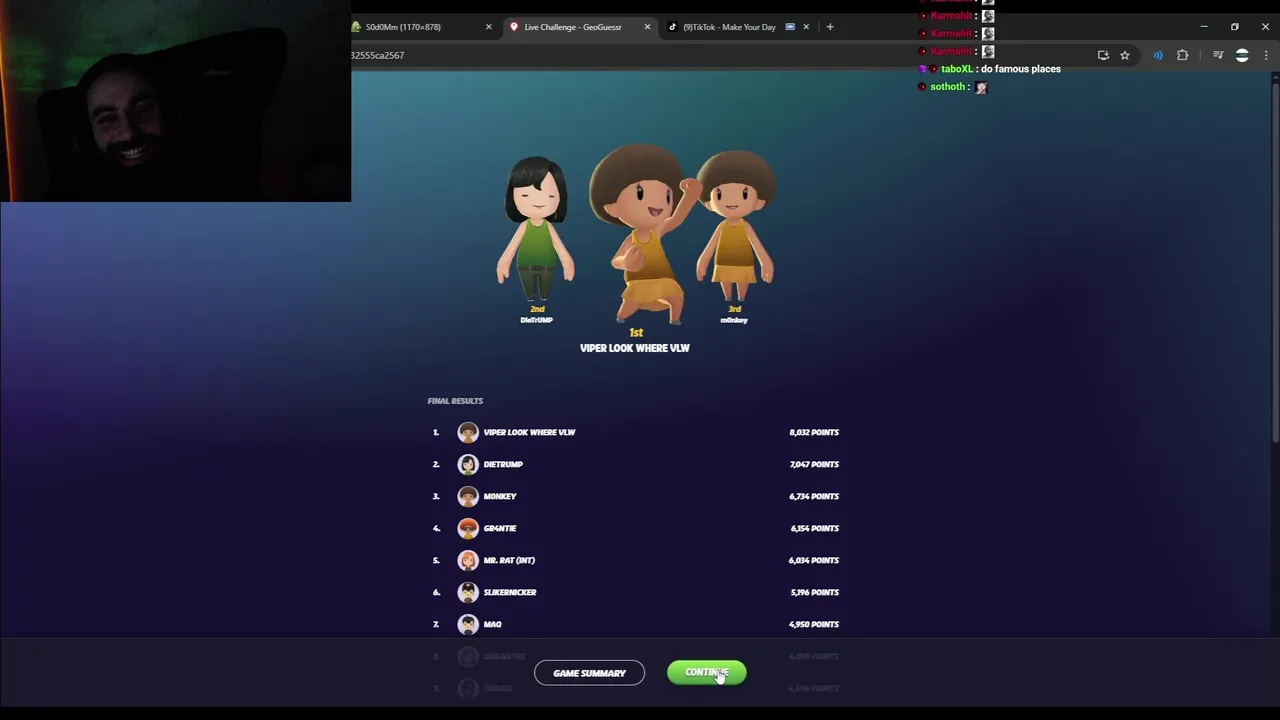This screenshot has height=720, width=1280.
Task: Click the MAQ avatar icon
Action: pyautogui.click(x=468, y=624)
